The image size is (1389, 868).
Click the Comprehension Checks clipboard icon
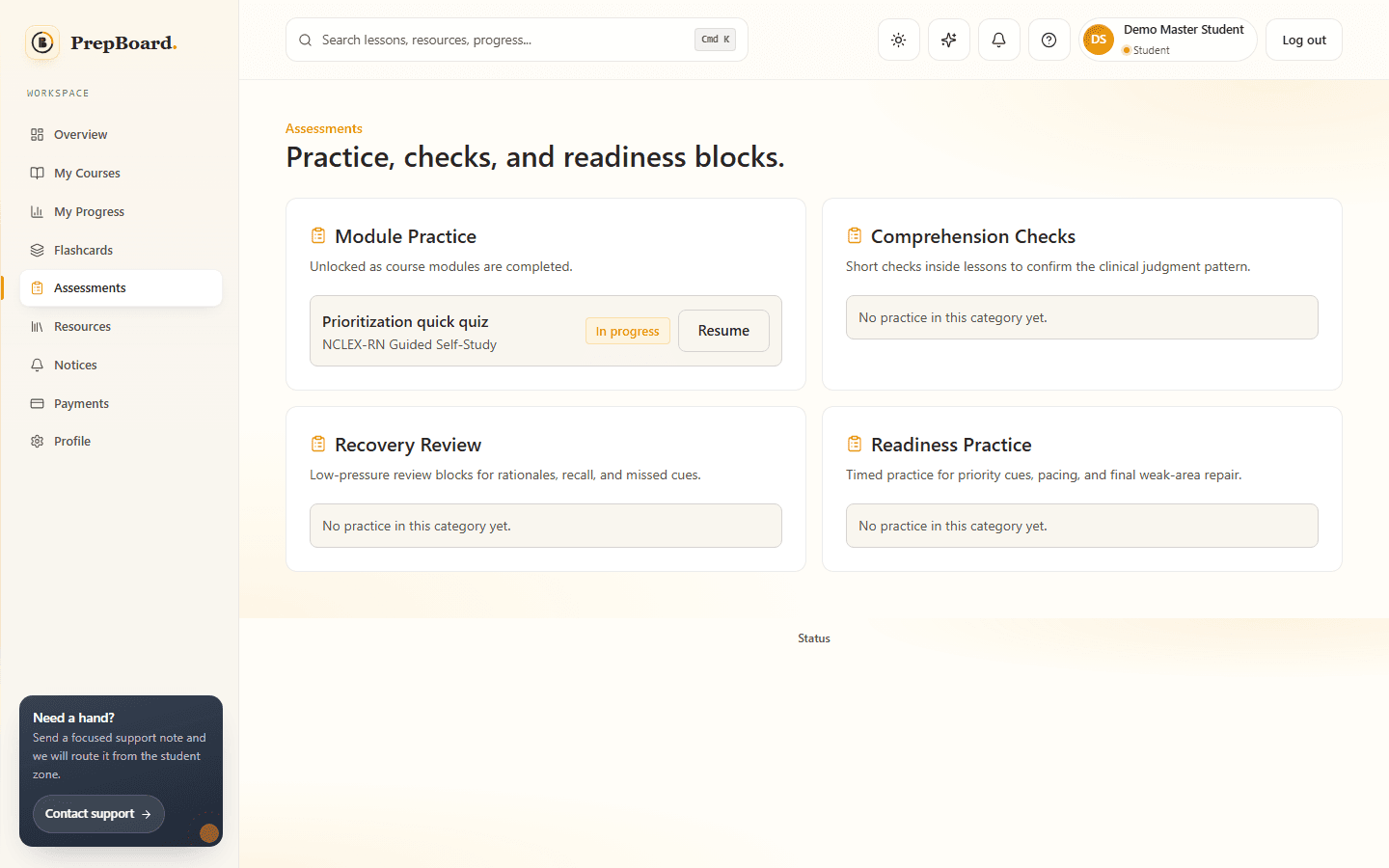[x=855, y=235]
